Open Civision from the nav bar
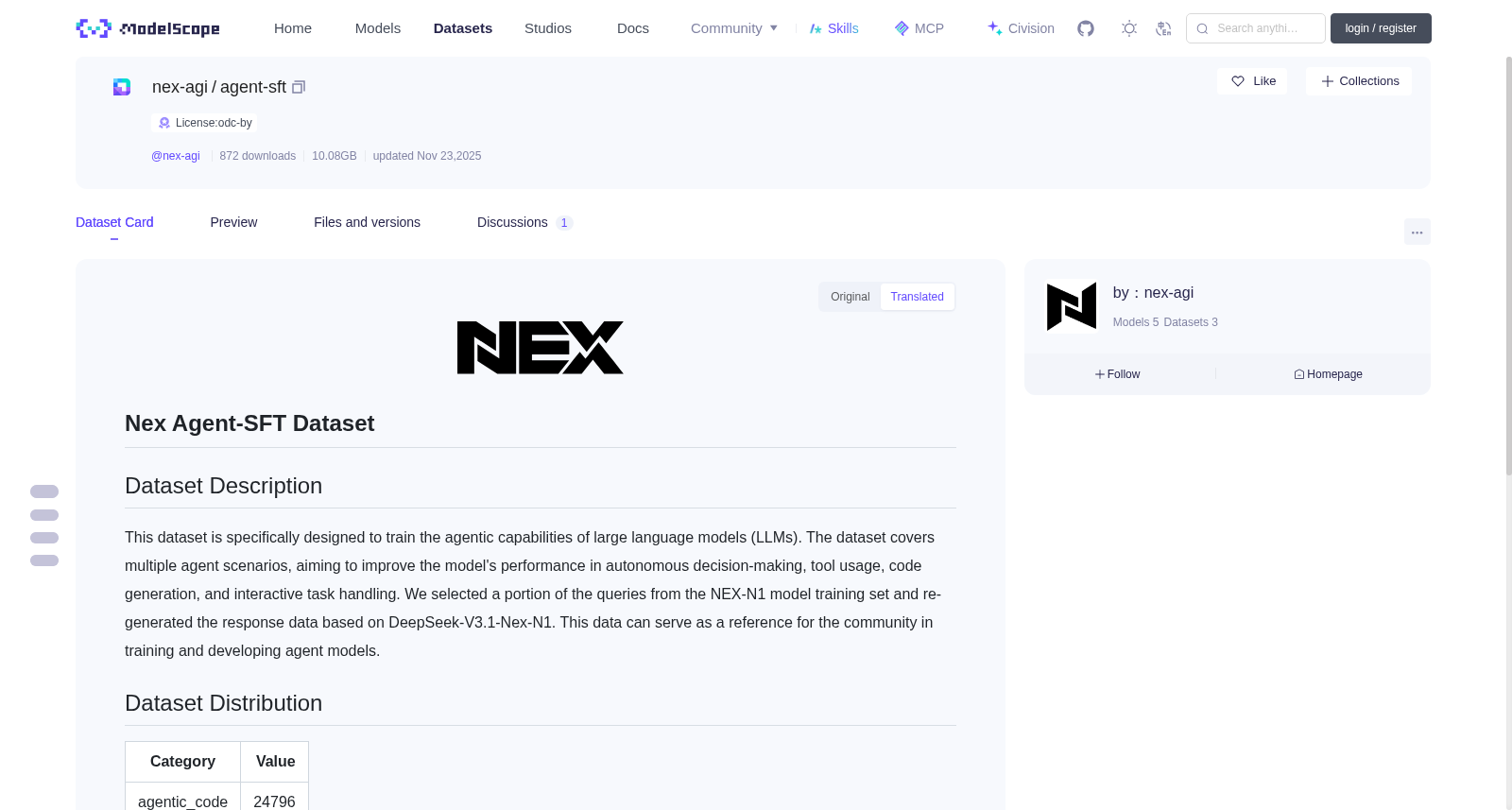Image resolution: width=1512 pixels, height=810 pixels. point(1021,28)
